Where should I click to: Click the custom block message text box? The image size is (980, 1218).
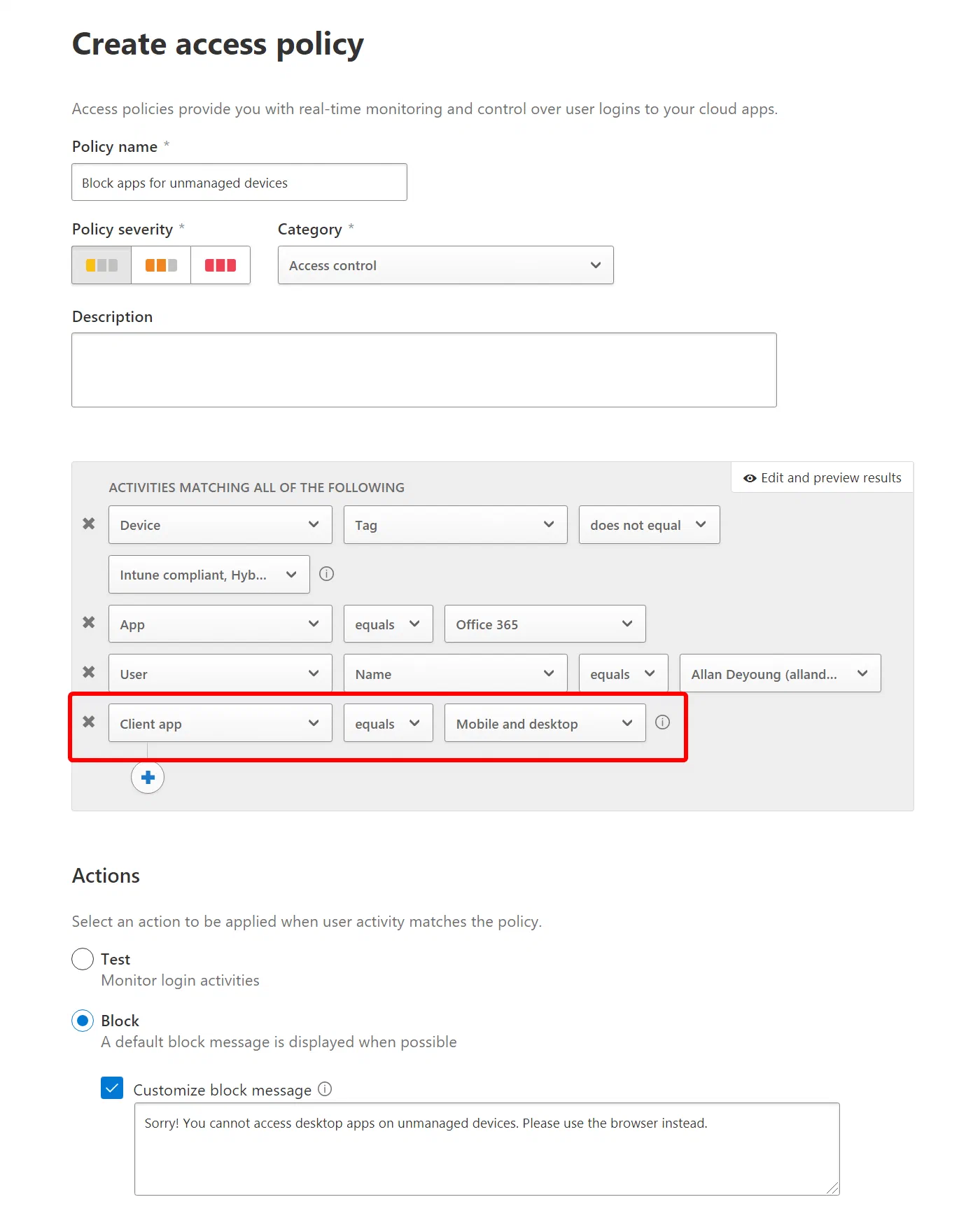tap(487, 1149)
